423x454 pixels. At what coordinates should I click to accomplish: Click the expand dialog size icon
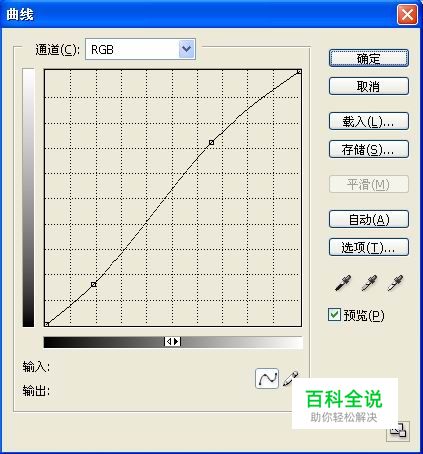tap(398, 432)
